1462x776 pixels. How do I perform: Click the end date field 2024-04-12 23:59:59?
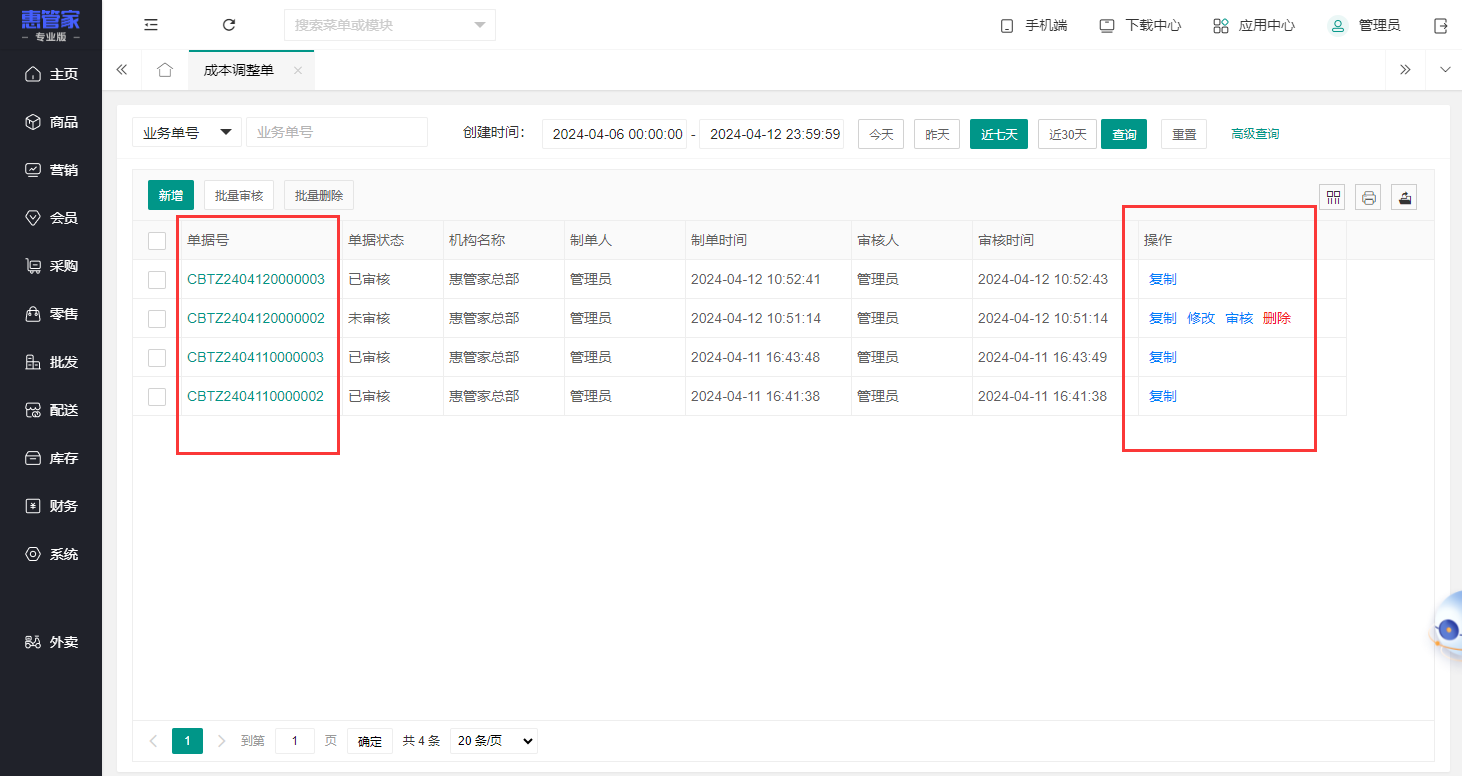[772, 134]
